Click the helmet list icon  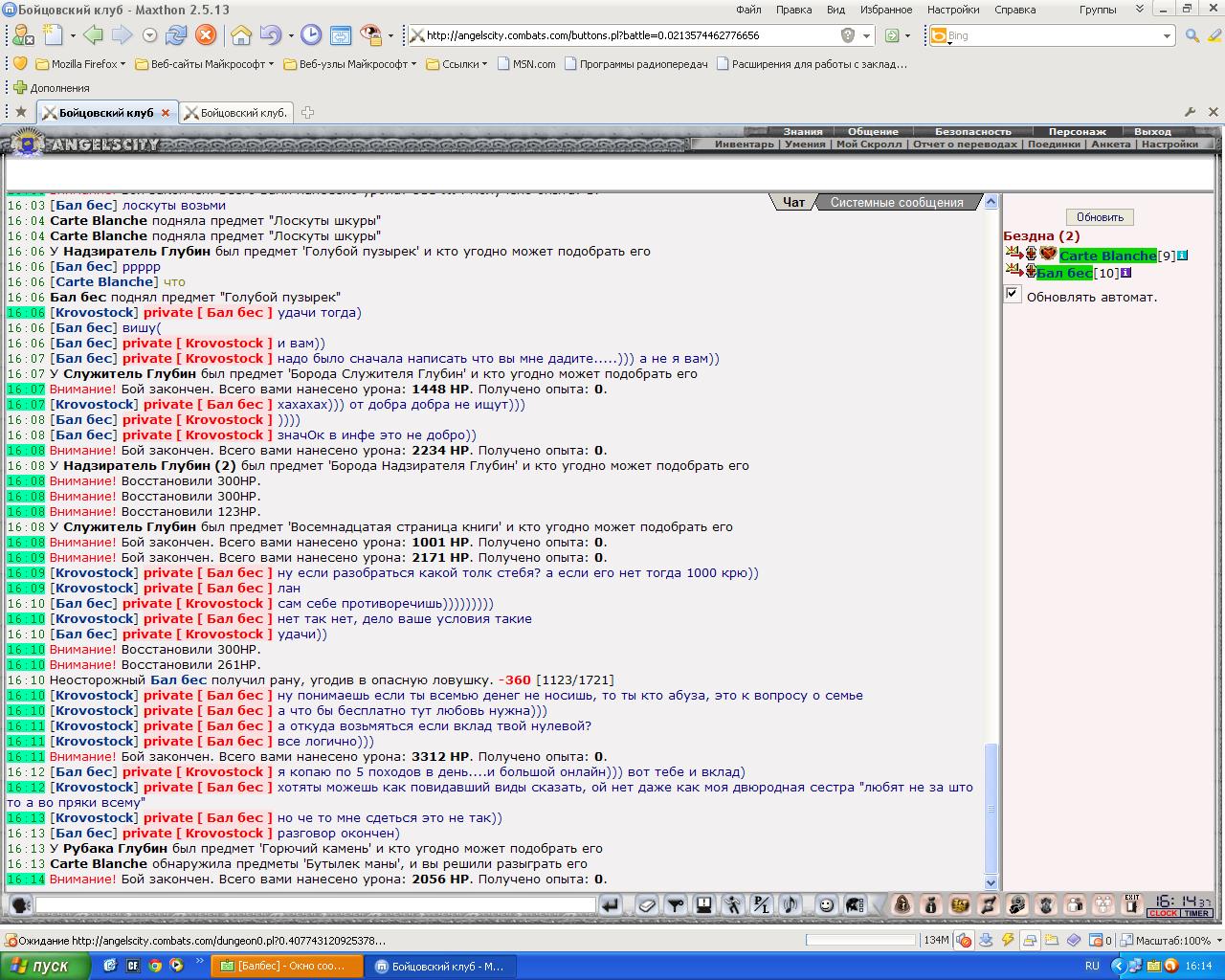coord(856,904)
